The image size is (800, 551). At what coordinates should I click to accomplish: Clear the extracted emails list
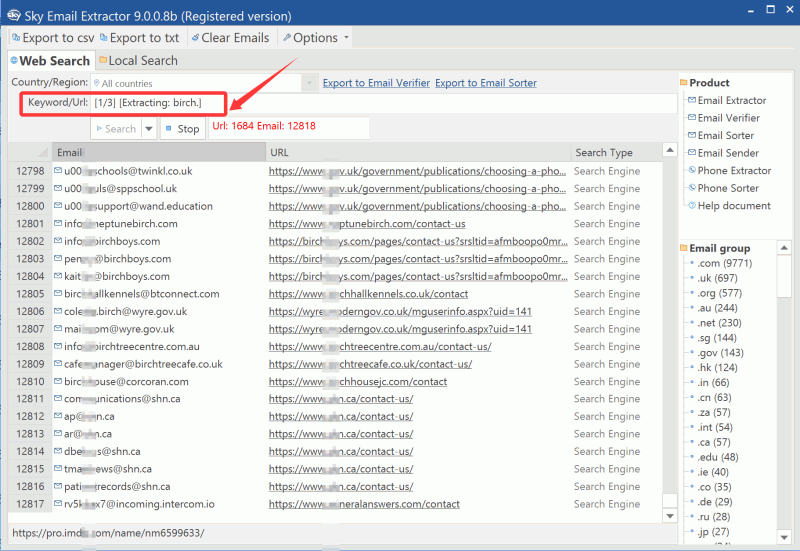coord(230,38)
